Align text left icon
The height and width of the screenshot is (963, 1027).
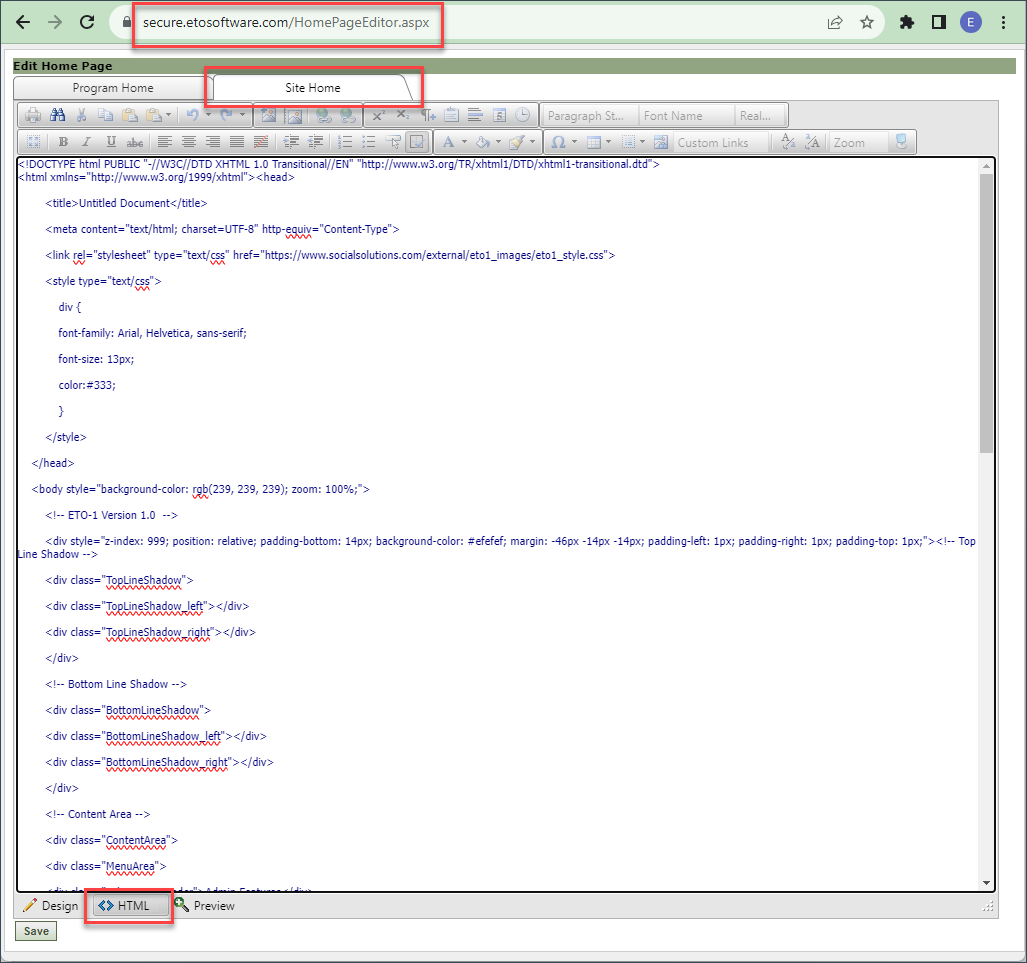164,142
